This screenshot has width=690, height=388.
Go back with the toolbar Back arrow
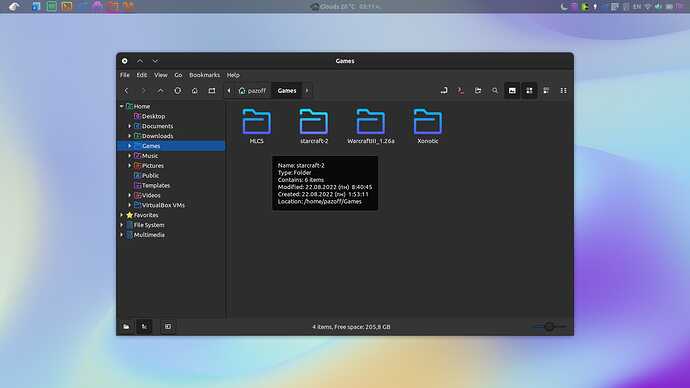[x=126, y=91]
